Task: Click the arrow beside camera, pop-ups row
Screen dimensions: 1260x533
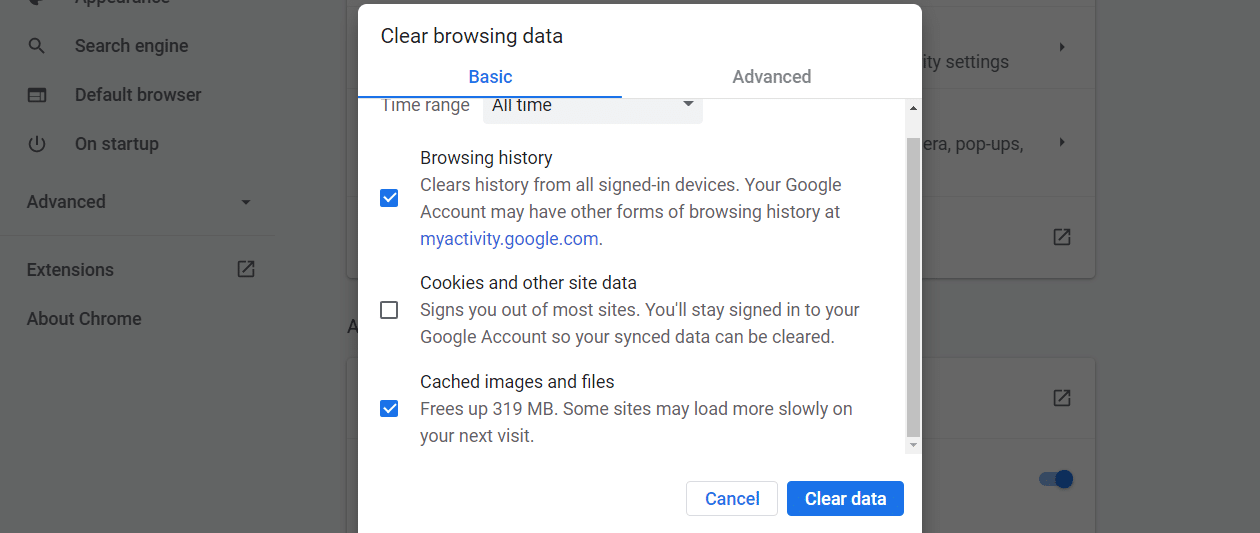Action: (1062, 142)
